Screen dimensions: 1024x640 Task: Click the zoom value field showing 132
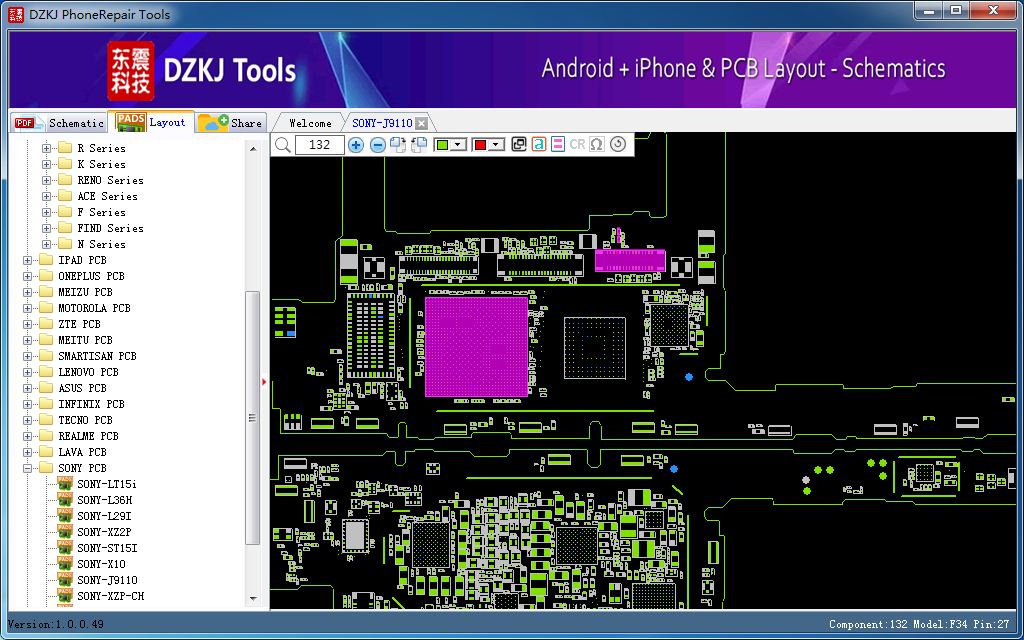319,144
